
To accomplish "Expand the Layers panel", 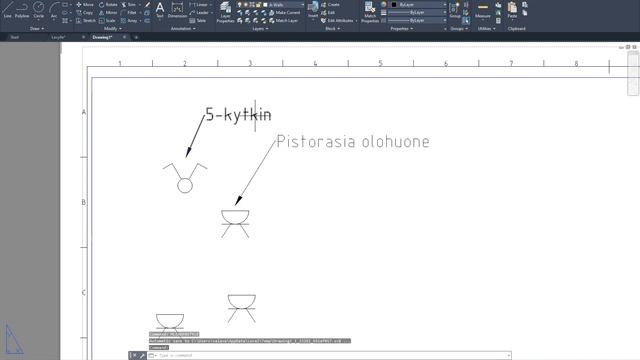I will [260, 29].
